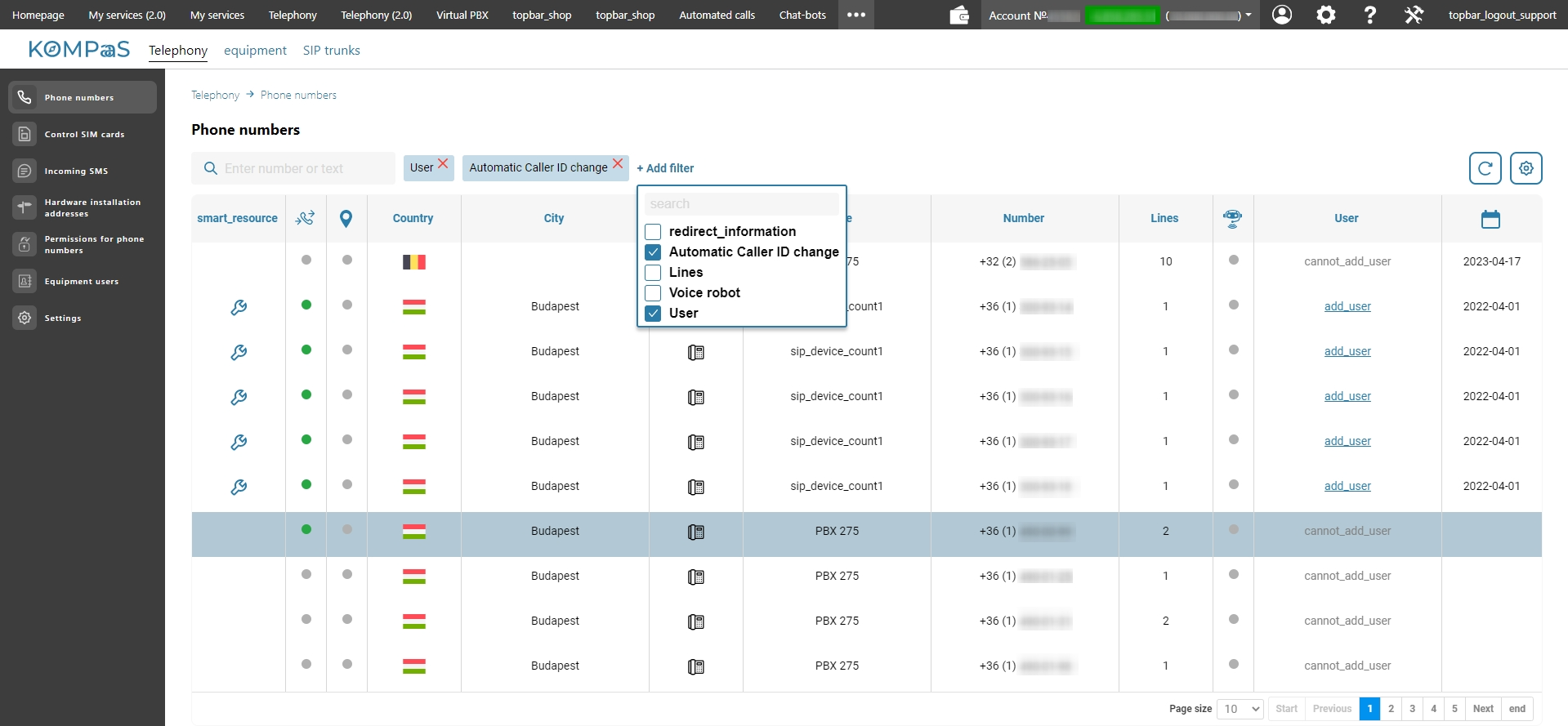Click the Next page button
This screenshot has height=726, width=1568.
click(1483, 709)
